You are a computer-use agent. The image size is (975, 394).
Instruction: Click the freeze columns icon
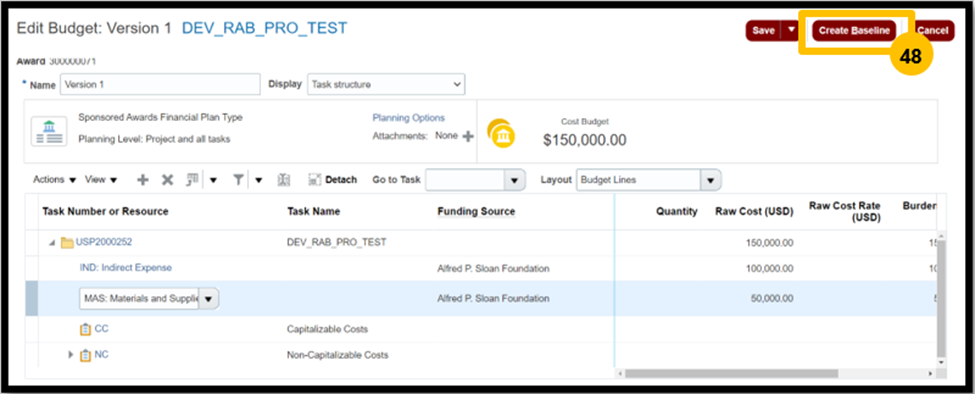click(284, 180)
